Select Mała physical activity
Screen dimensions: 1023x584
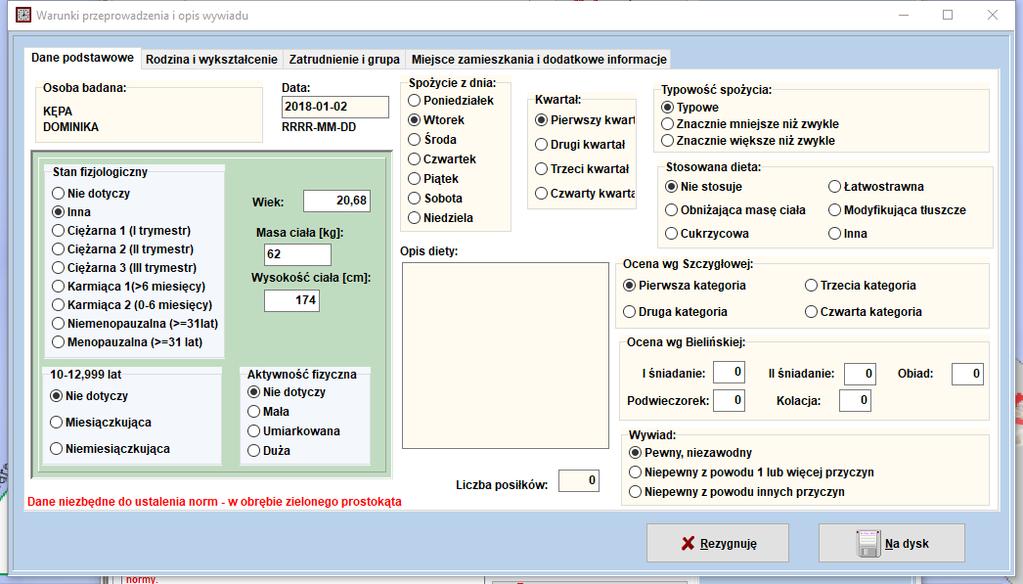click(x=268, y=412)
